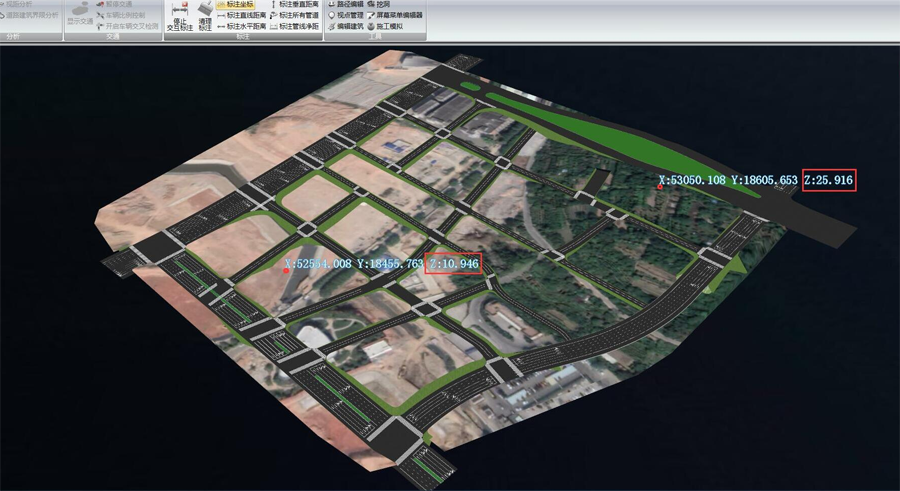Select the 标注坐标 coordinate annotation tool
The height and width of the screenshot is (491, 900).
pos(236,5)
